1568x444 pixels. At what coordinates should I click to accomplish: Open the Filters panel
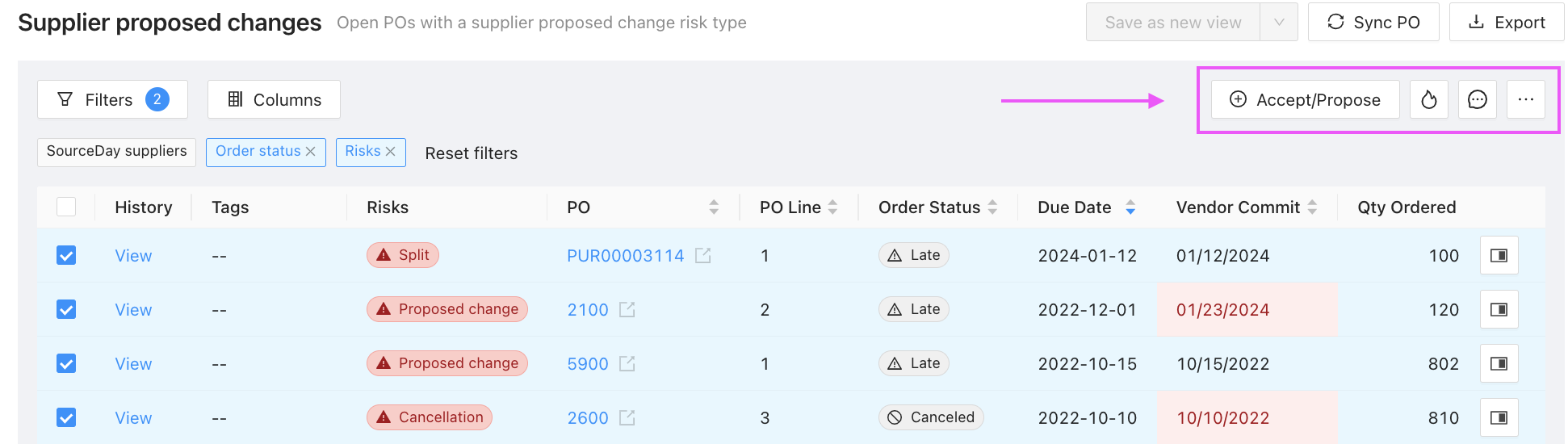point(112,99)
